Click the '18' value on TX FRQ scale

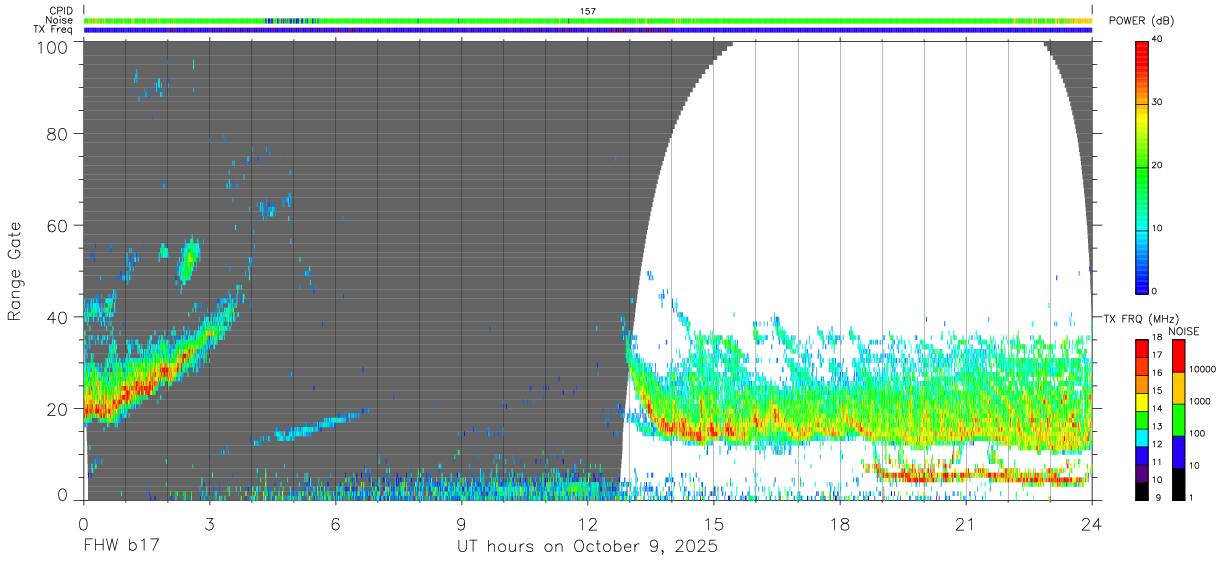pos(1158,339)
